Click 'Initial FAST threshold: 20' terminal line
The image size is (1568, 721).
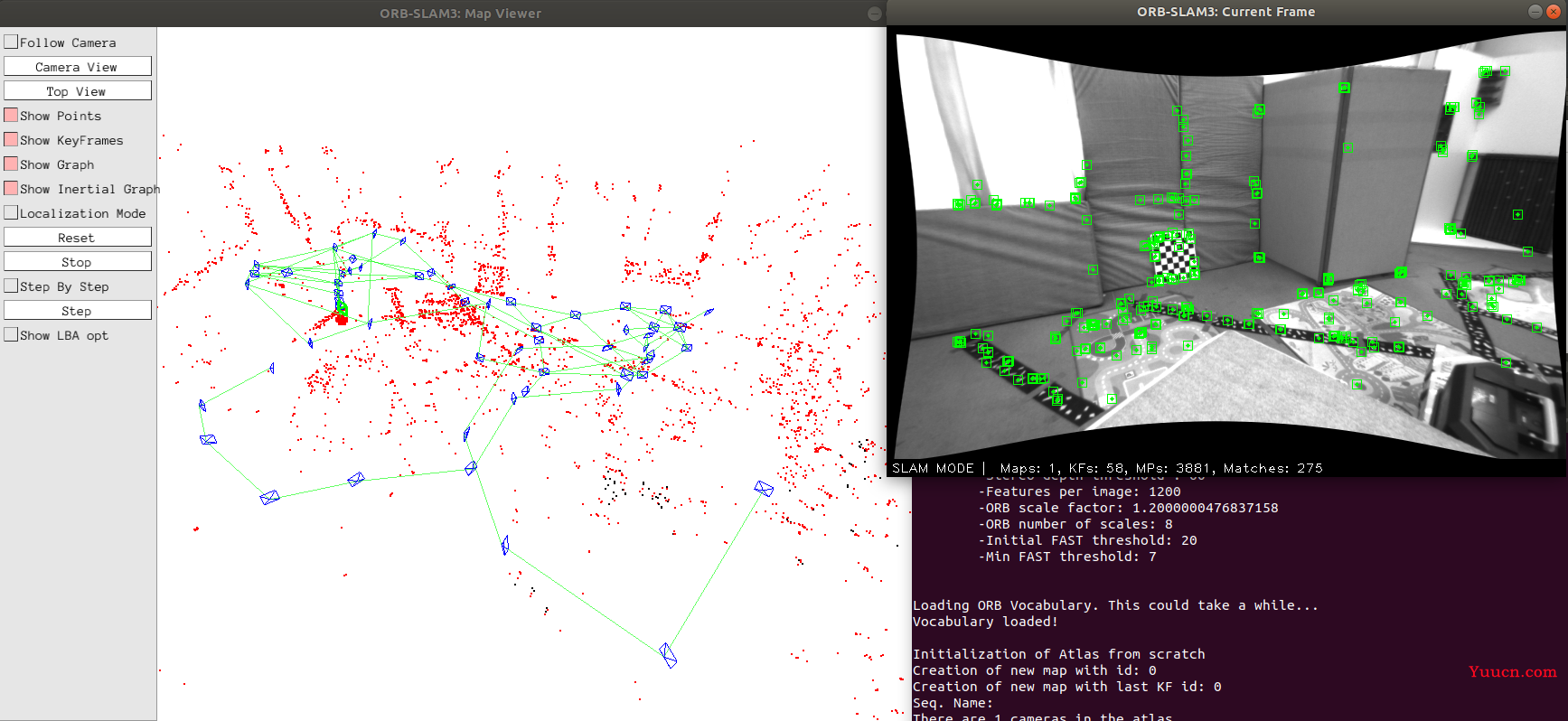1088,540
